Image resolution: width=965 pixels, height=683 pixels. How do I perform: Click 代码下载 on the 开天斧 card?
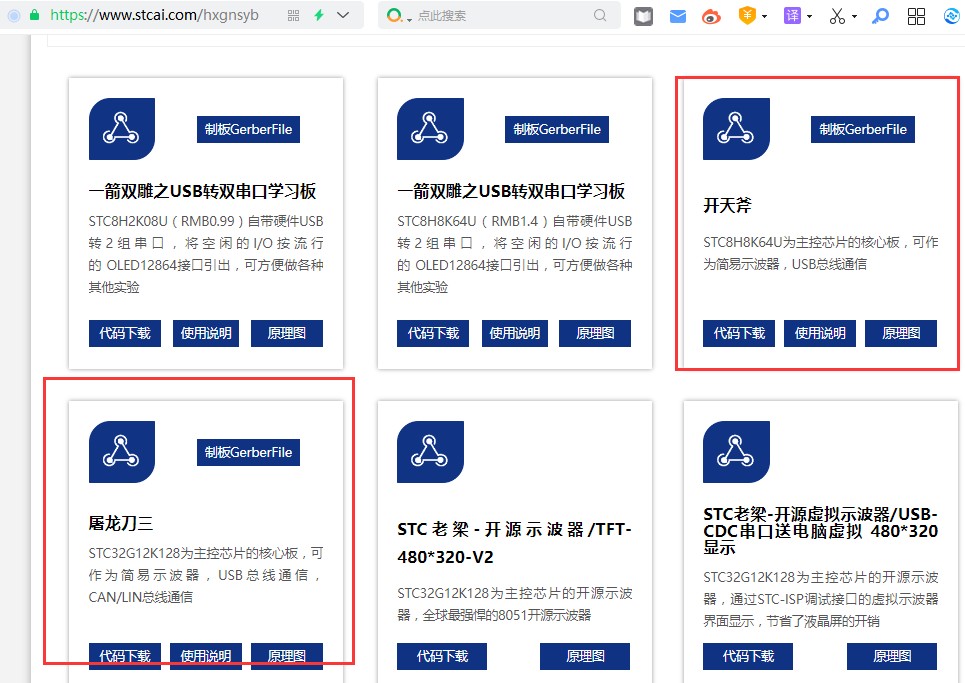click(x=739, y=333)
